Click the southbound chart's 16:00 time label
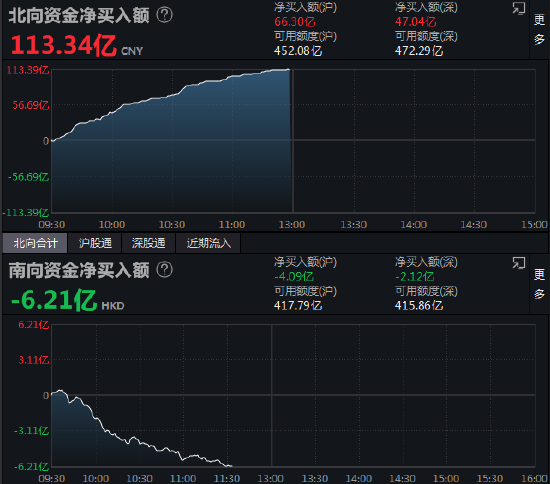 pyautogui.click(x=534, y=478)
